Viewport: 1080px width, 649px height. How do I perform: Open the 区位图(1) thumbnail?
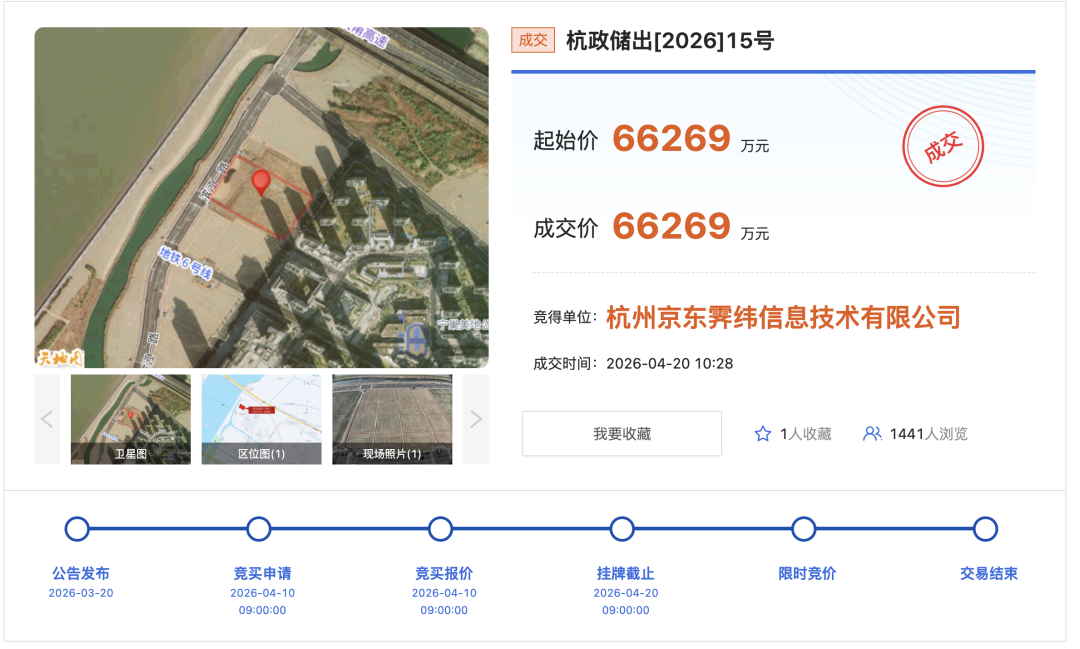(x=261, y=419)
